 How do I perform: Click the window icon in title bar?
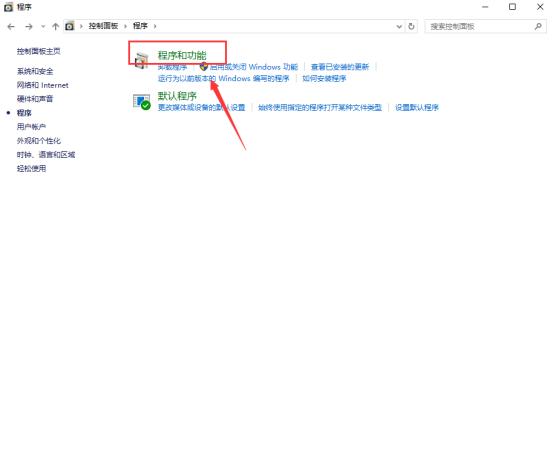pyautogui.click(x=8, y=7)
